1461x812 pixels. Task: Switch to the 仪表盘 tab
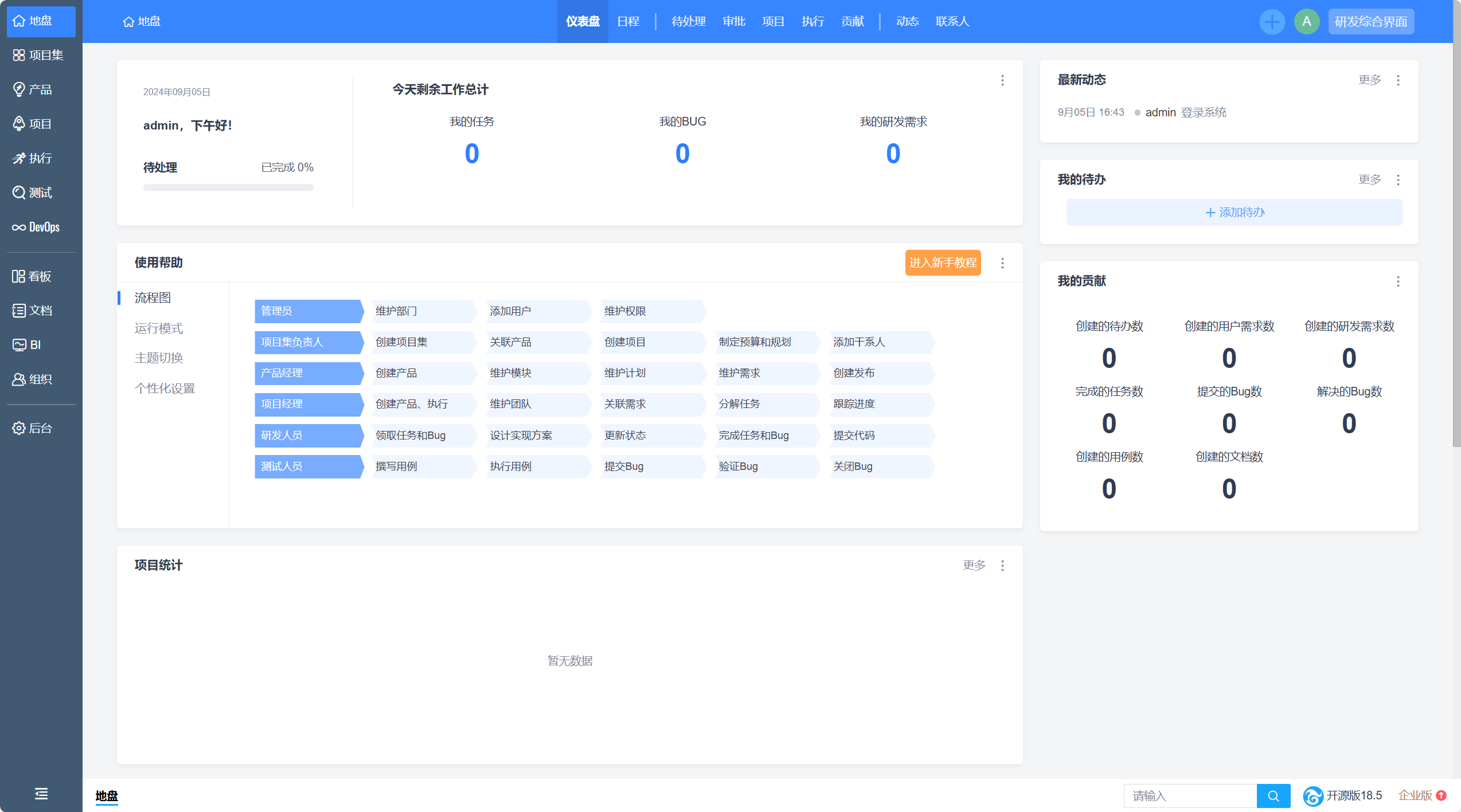583,21
